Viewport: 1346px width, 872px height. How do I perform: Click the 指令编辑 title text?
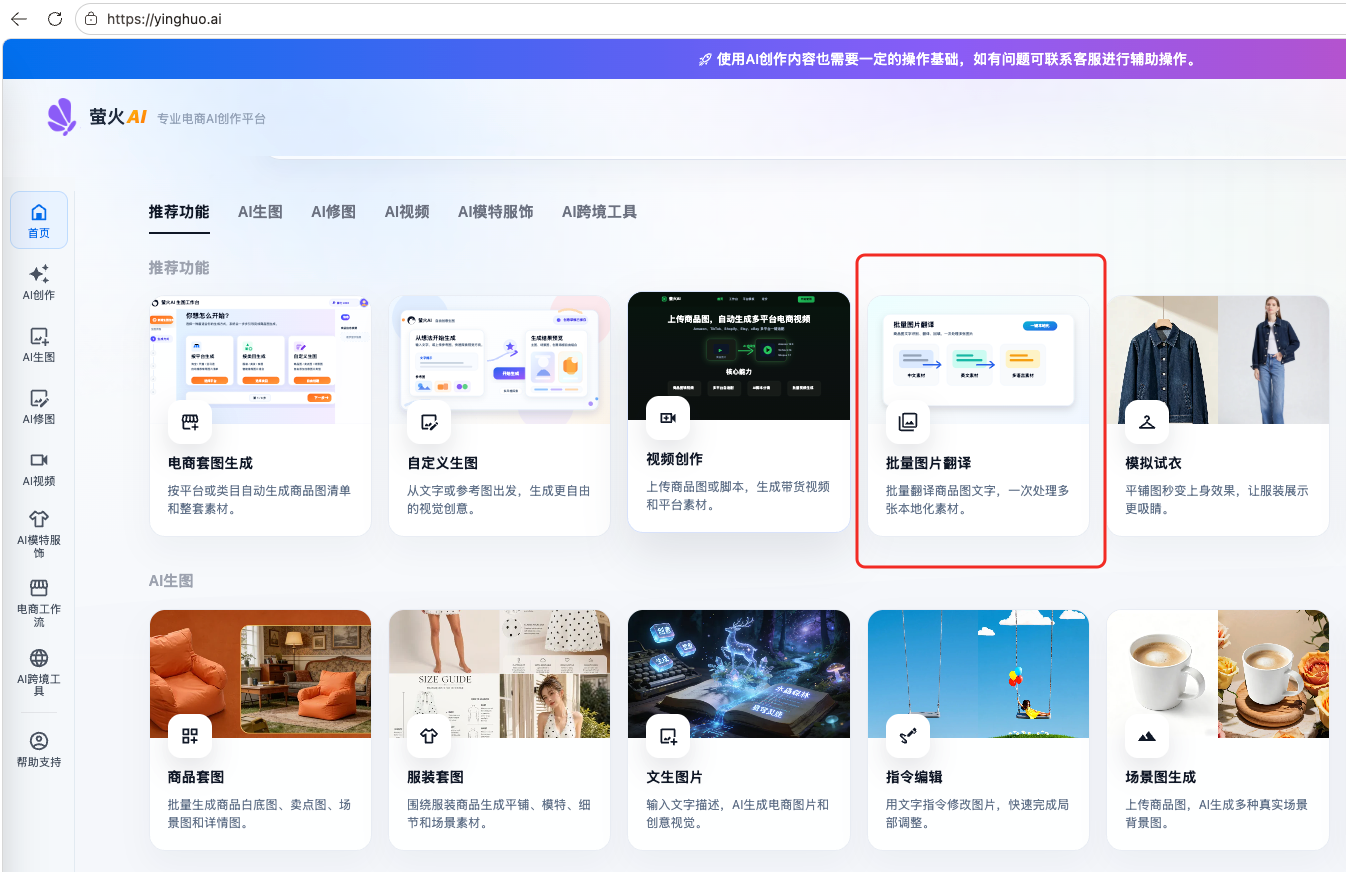(x=914, y=777)
